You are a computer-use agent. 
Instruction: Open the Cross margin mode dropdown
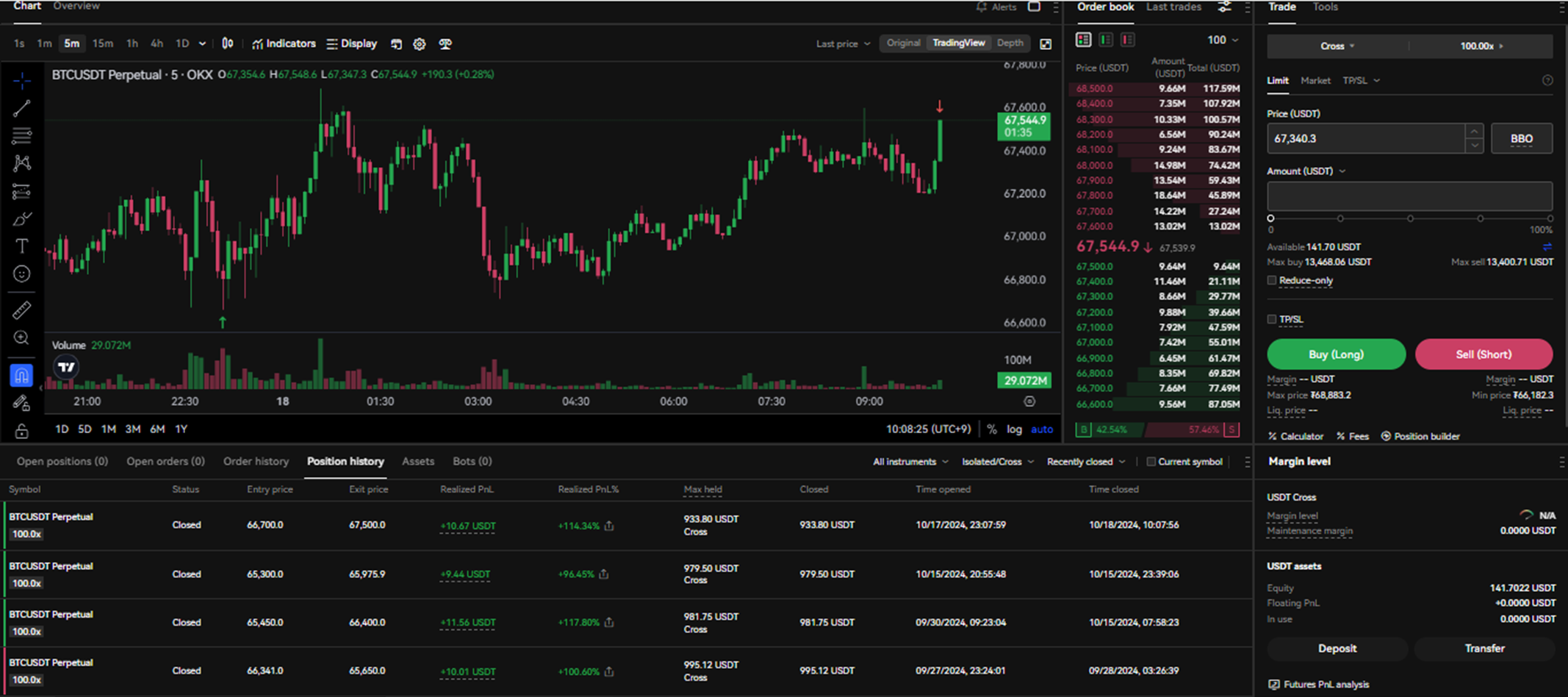pyautogui.click(x=1337, y=46)
